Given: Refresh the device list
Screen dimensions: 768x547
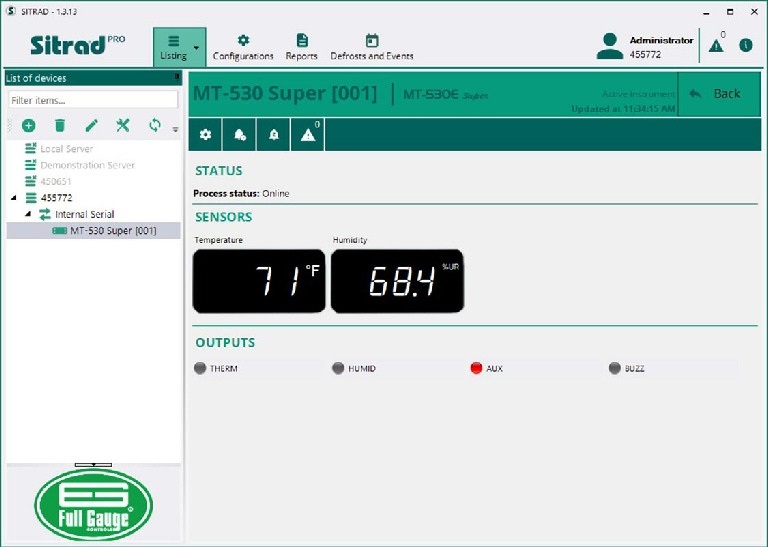Looking at the screenshot, I should point(155,125).
